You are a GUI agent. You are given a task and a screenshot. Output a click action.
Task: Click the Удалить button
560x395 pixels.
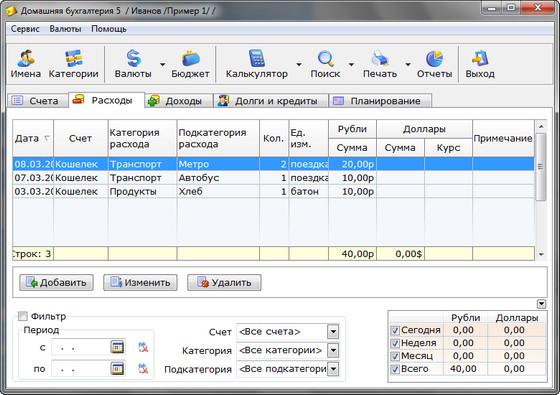224,282
